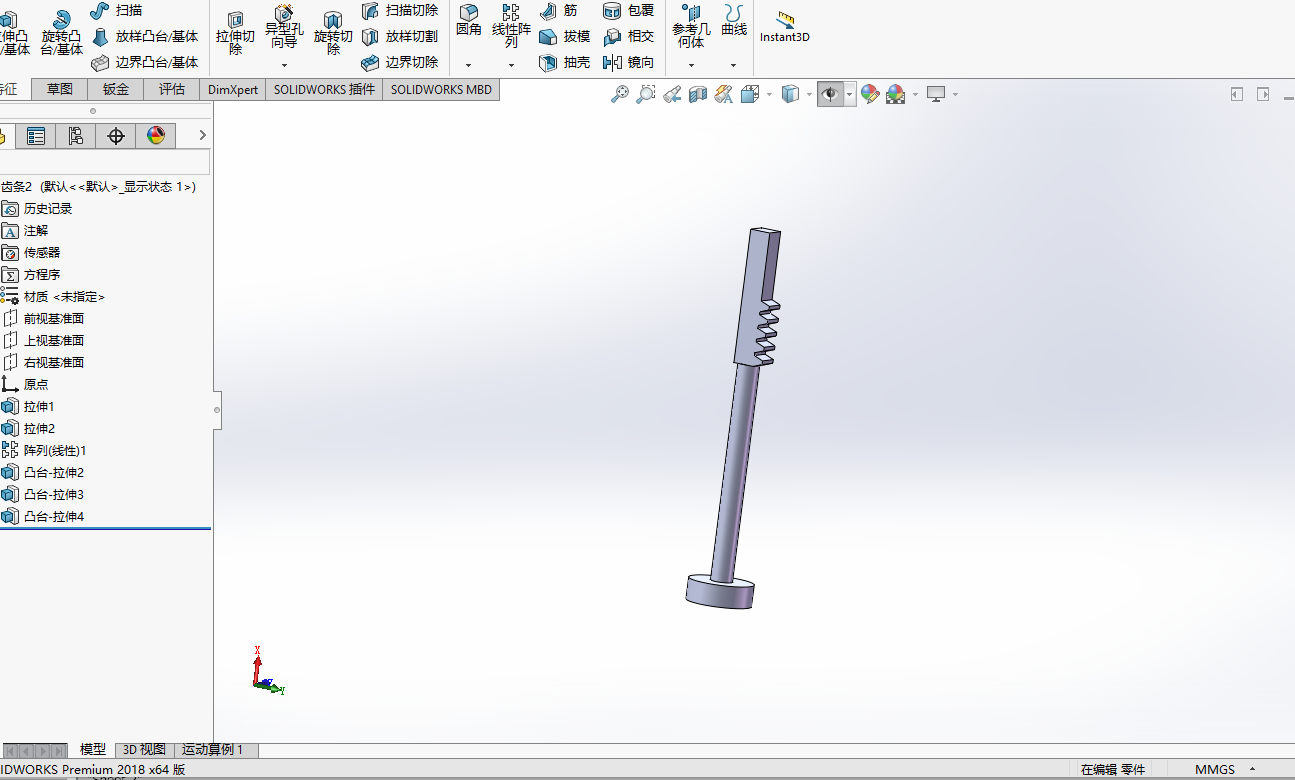Open the View Orientation cube icon
This screenshot has height=780, width=1295.
tap(750, 94)
